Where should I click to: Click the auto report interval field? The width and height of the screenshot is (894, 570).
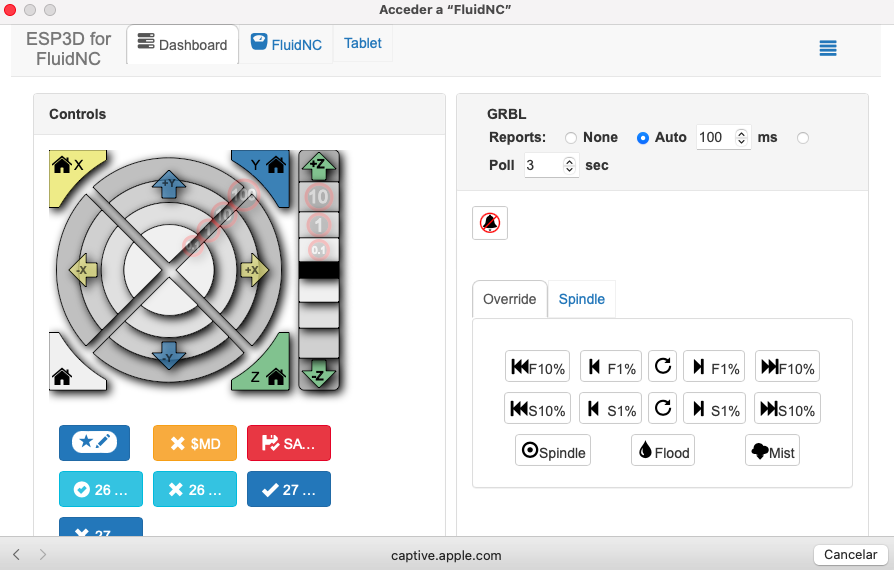coord(715,137)
